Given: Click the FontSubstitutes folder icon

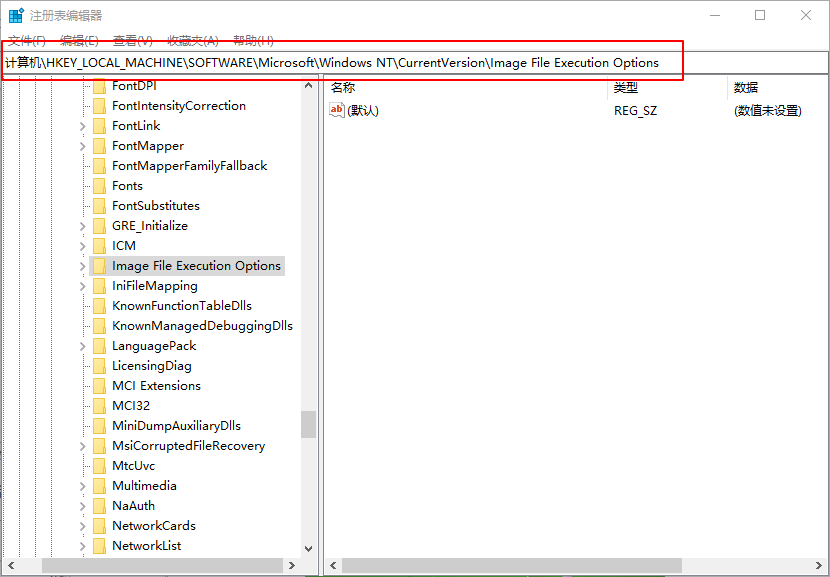Looking at the screenshot, I should [99, 206].
